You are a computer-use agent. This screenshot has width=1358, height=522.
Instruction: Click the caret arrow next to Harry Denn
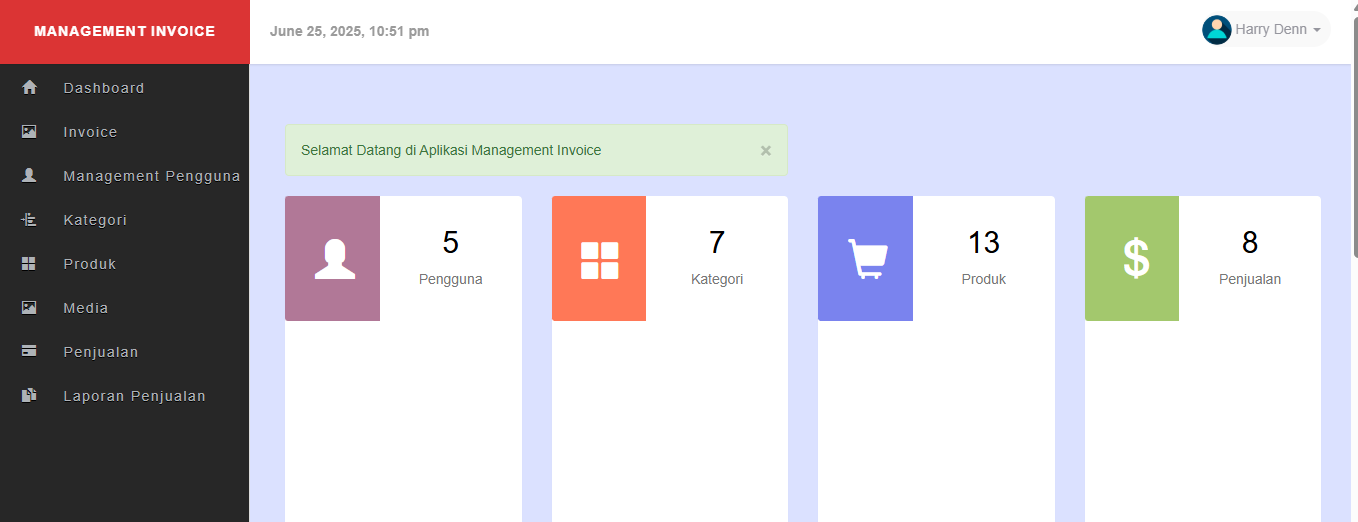[x=1317, y=31]
